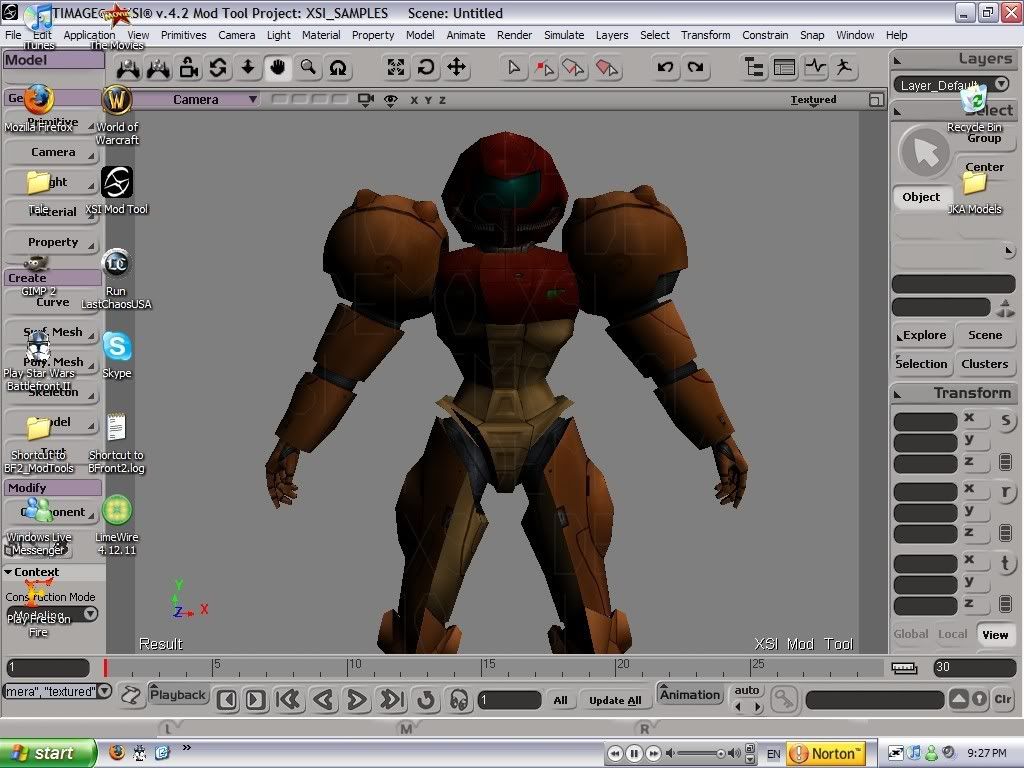
Task: Choose the Point selection tool
Action: [543, 67]
